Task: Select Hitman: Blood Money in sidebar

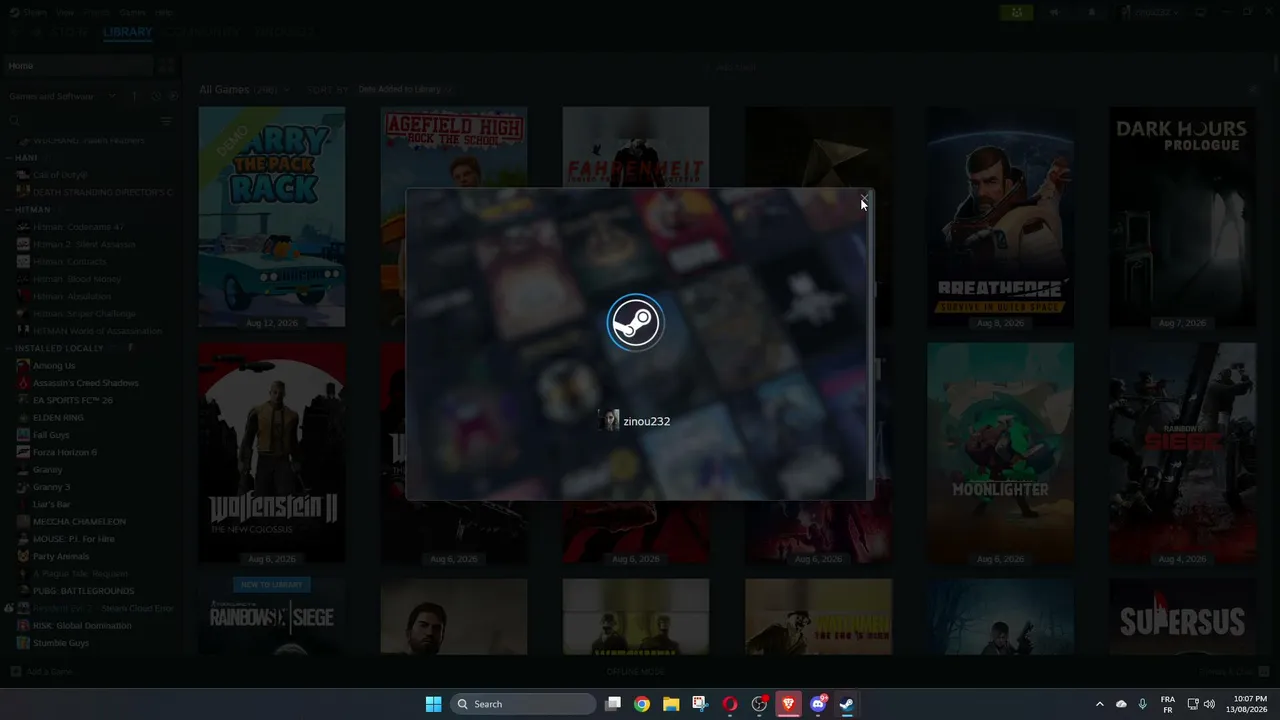Action: coord(77,279)
